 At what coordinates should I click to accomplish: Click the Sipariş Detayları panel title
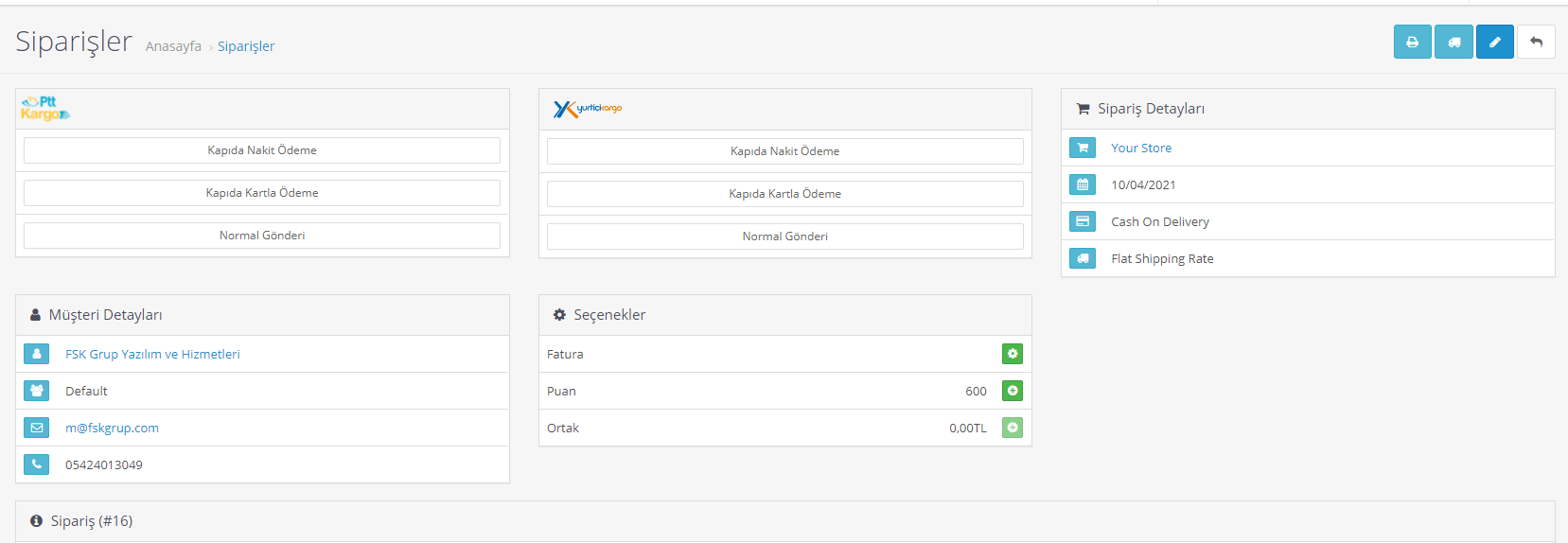[x=1152, y=109]
